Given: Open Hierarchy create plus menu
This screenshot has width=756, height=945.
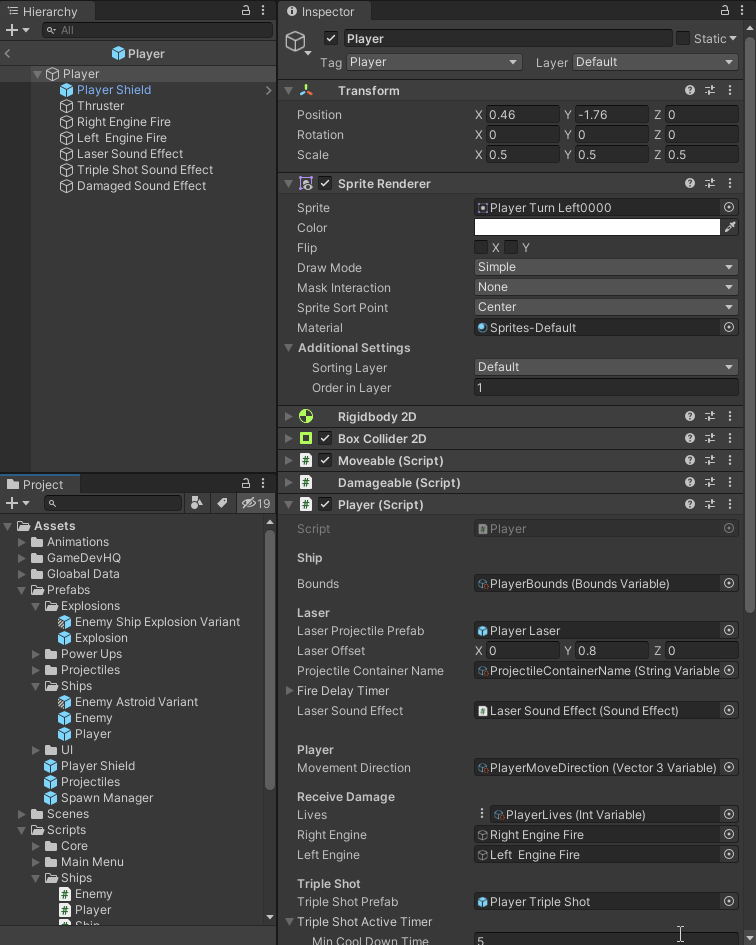Looking at the screenshot, I should (17, 30).
